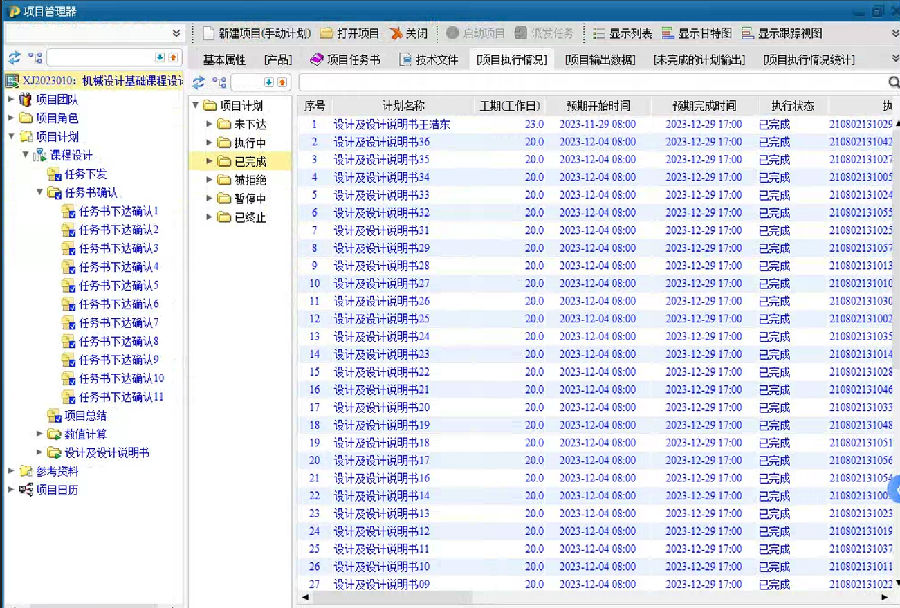The height and width of the screenshot is (608, 900).
Task: Click the tree structure icon above the 项目计划 folder panel
Action: coord(218,82)
